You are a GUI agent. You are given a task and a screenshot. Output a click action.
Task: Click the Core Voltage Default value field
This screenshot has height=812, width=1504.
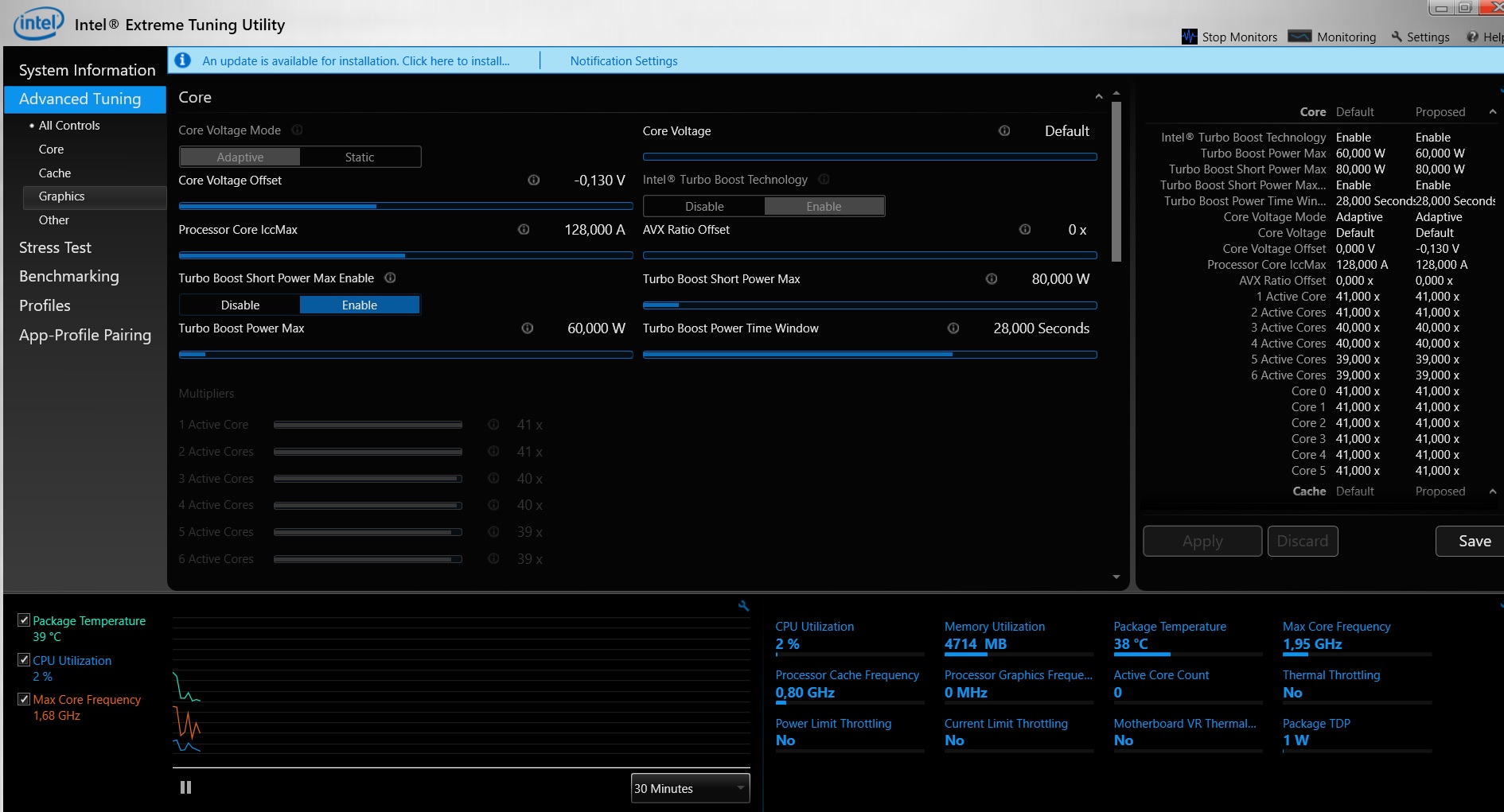tap(1067, 131)
